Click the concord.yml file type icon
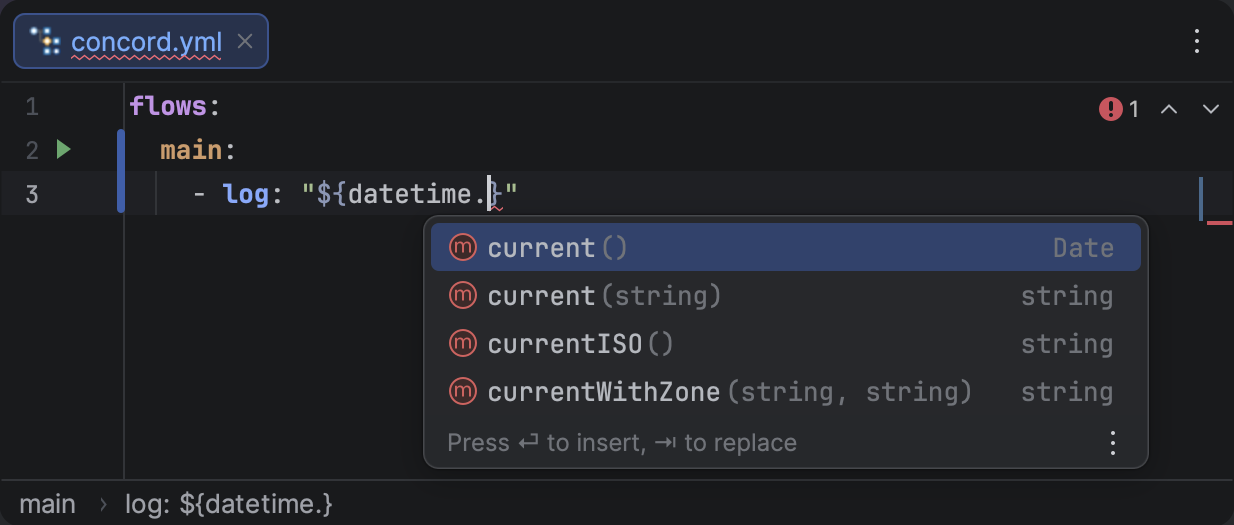This screenshot has width=1234, height=525. click(46, 42)
